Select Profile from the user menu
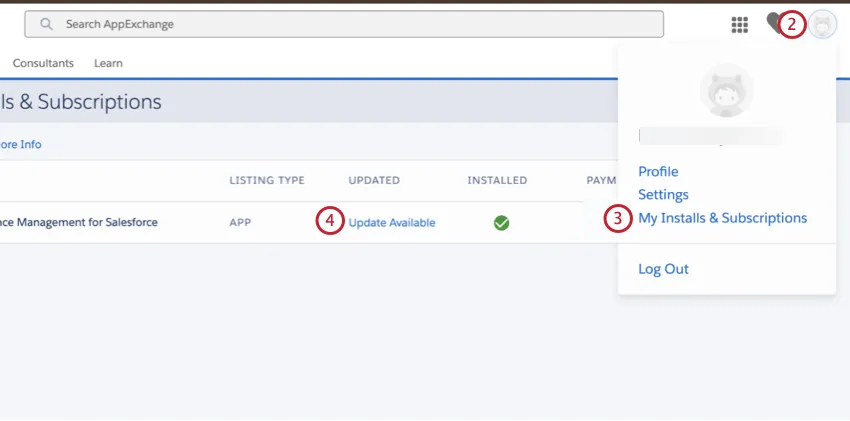The width and height of the screenshot is (850, 421). [658, 171]
